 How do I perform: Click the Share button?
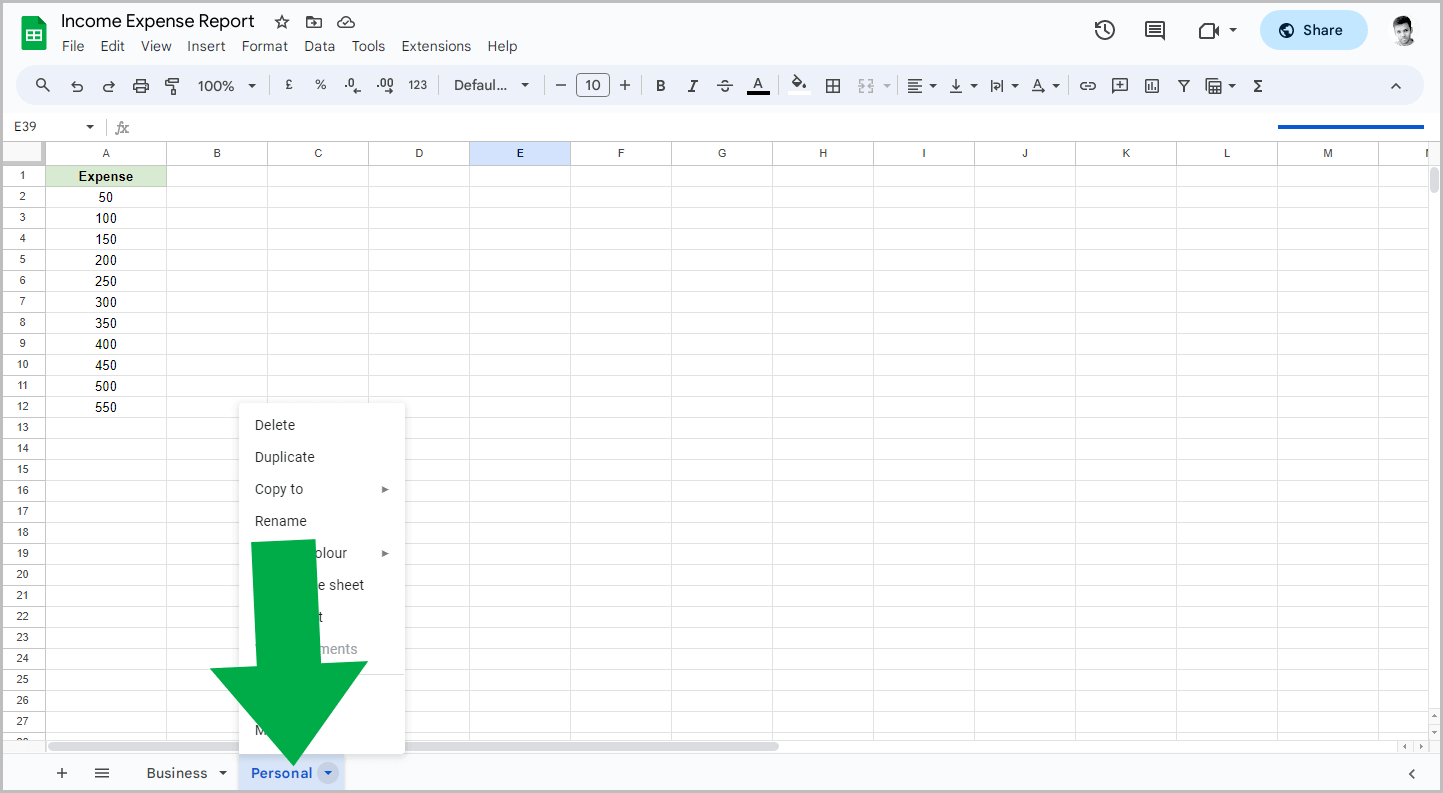(x=1313, y=30)
